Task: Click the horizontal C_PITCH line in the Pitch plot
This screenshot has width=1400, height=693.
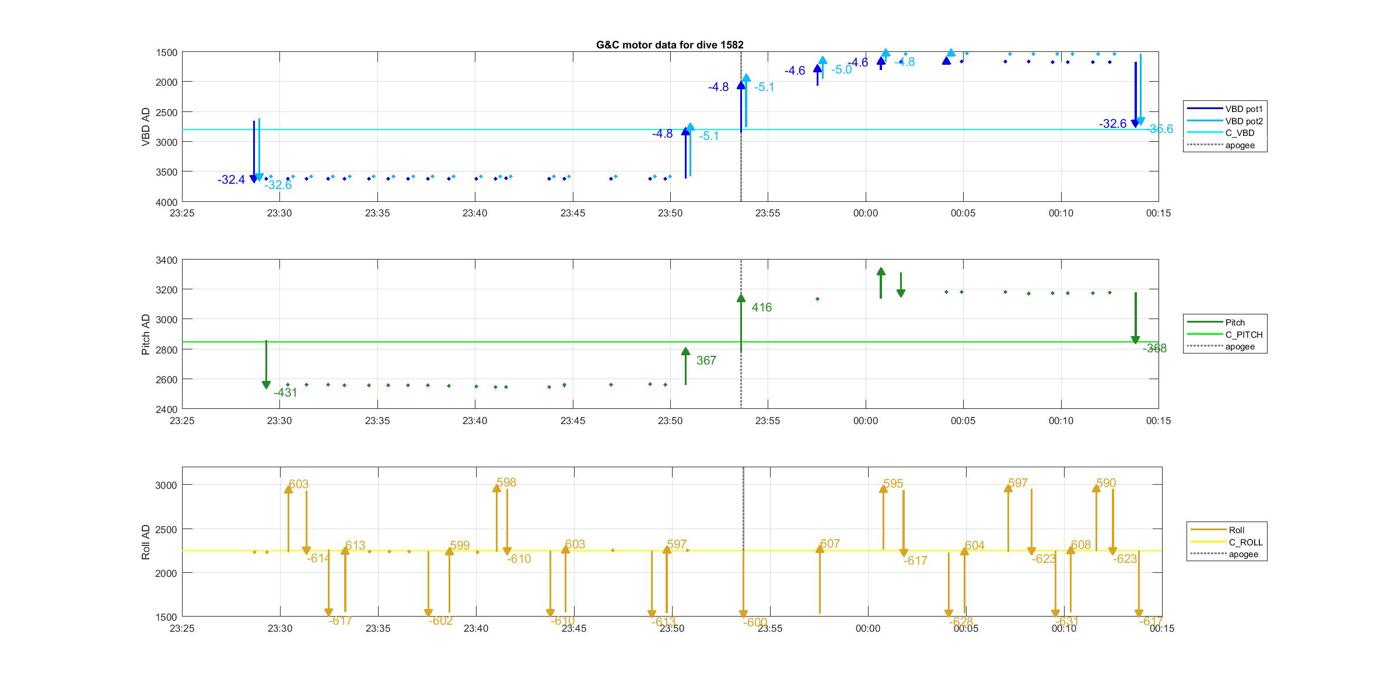Action: click(x=670, y=342)
